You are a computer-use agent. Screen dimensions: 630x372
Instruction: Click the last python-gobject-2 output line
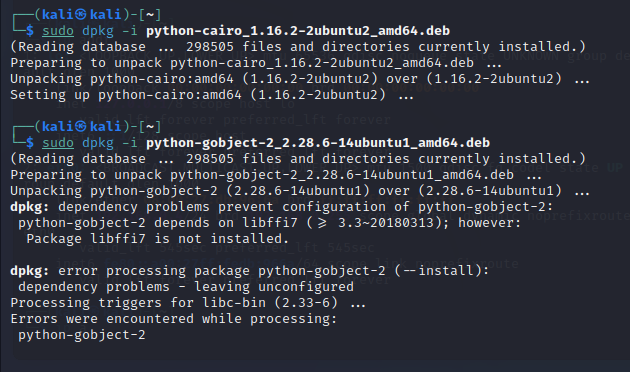point(82,335)
